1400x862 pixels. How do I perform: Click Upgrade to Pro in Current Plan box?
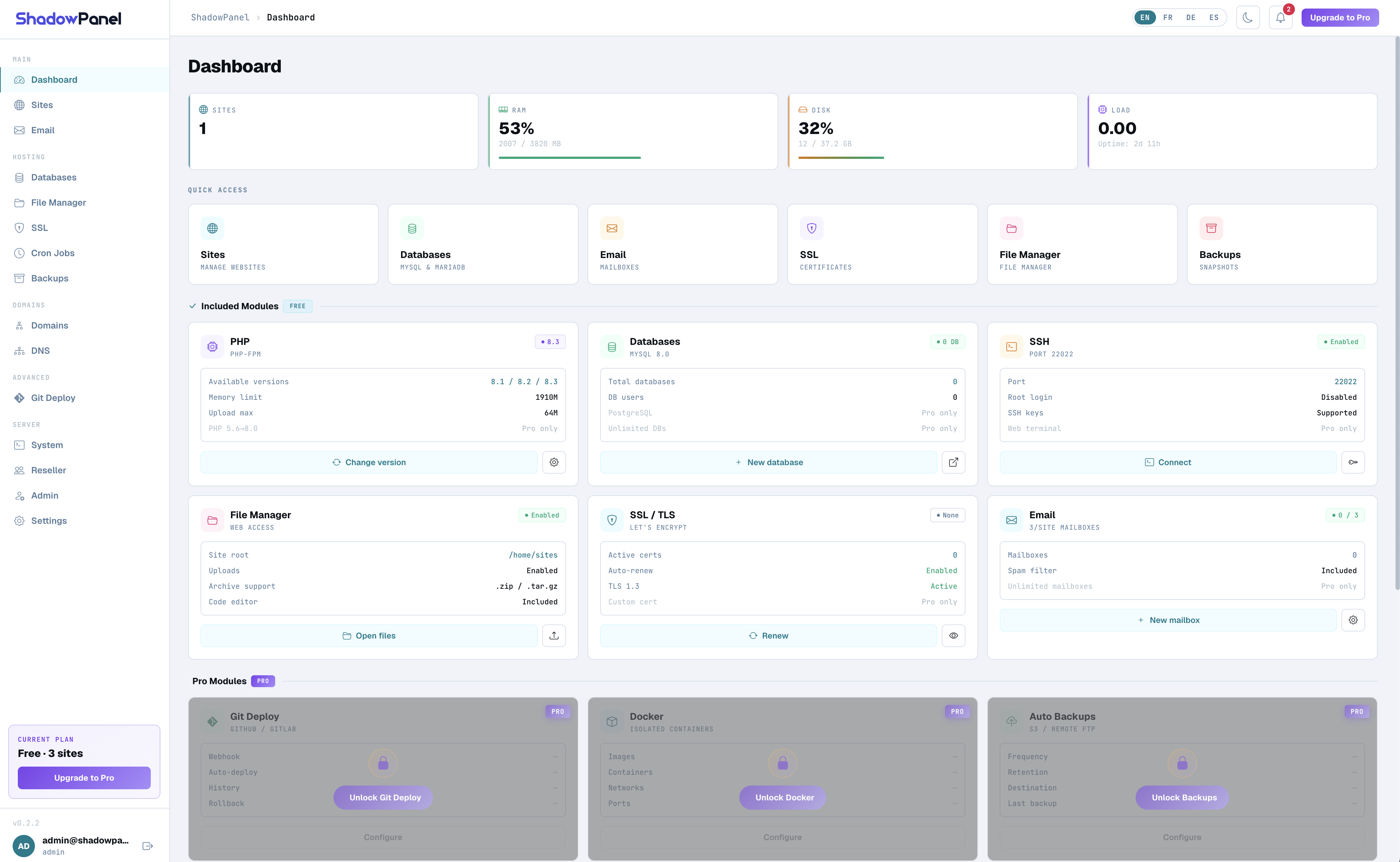pyautogui.click(x=84, y=778)
